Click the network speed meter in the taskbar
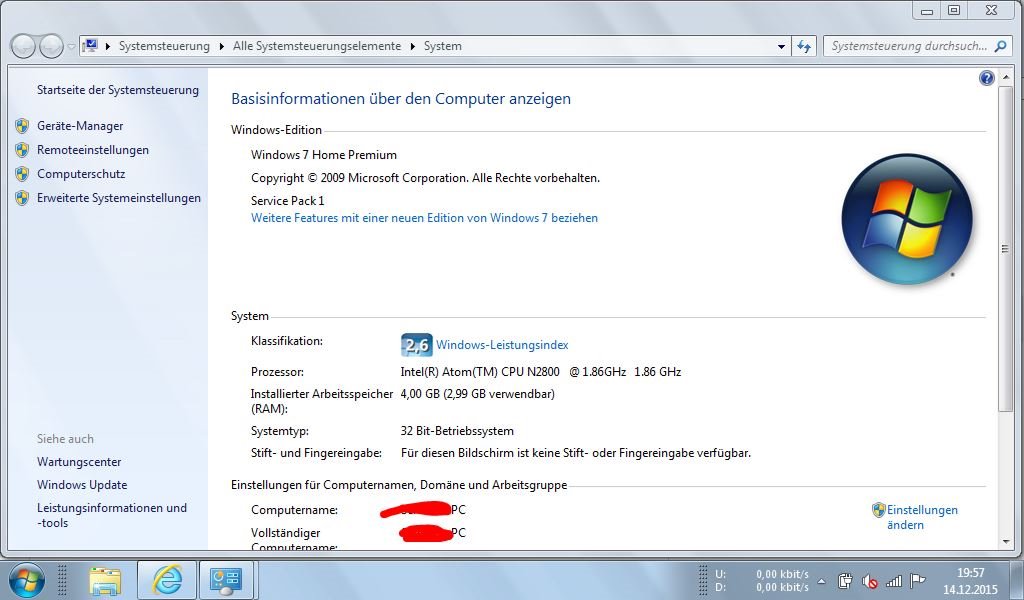This screenshot has height=600, width=1024. tap(761, 580)
